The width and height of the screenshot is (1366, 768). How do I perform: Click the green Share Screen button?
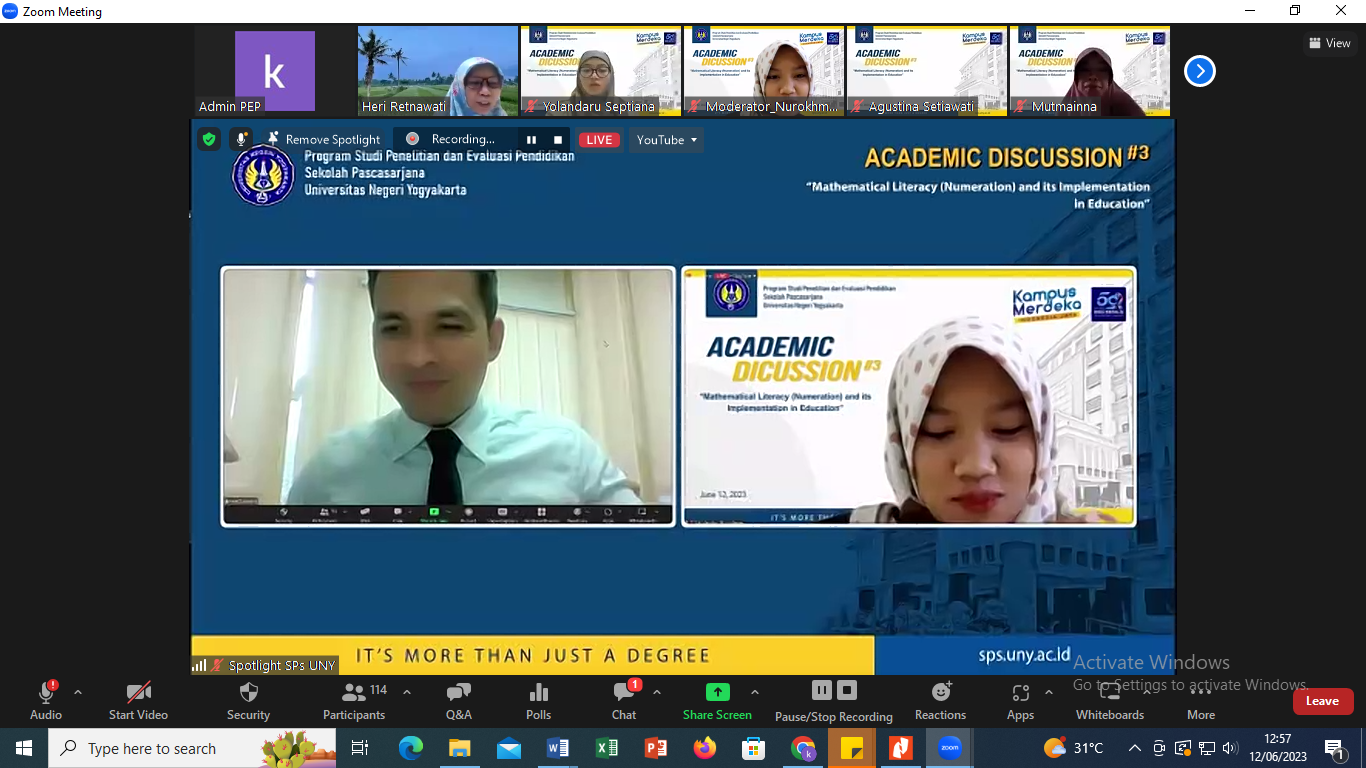[x=717, y=700]
